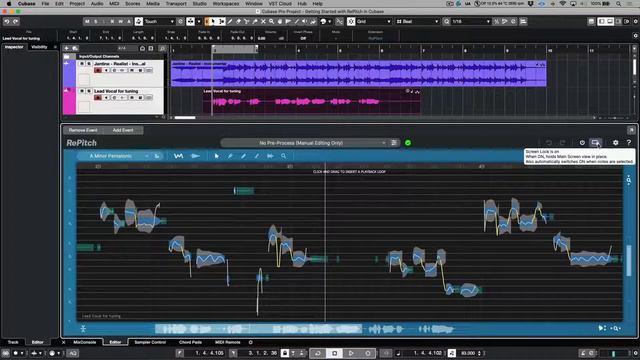Open A Minor Pentatonic scale dropdown
Image resolution: width=640 pixels, height=360 pixels.
114,156
